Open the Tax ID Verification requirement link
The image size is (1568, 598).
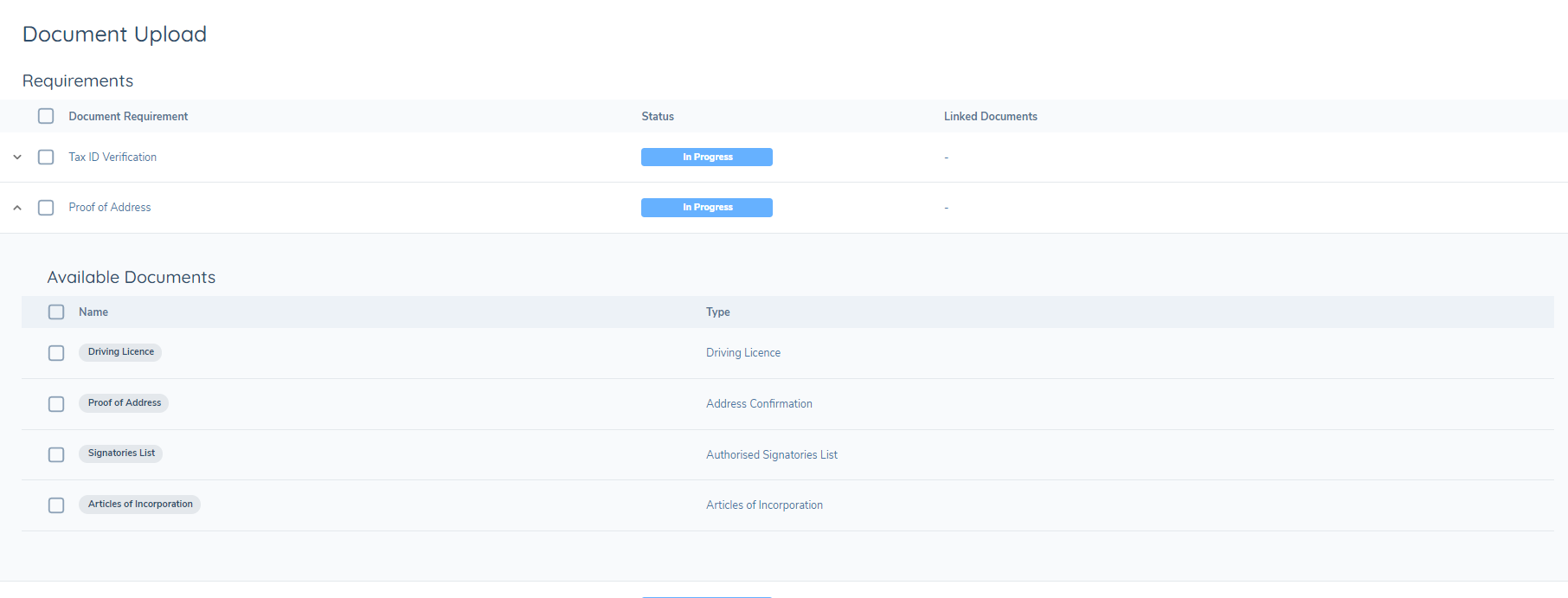coord(112,158)
